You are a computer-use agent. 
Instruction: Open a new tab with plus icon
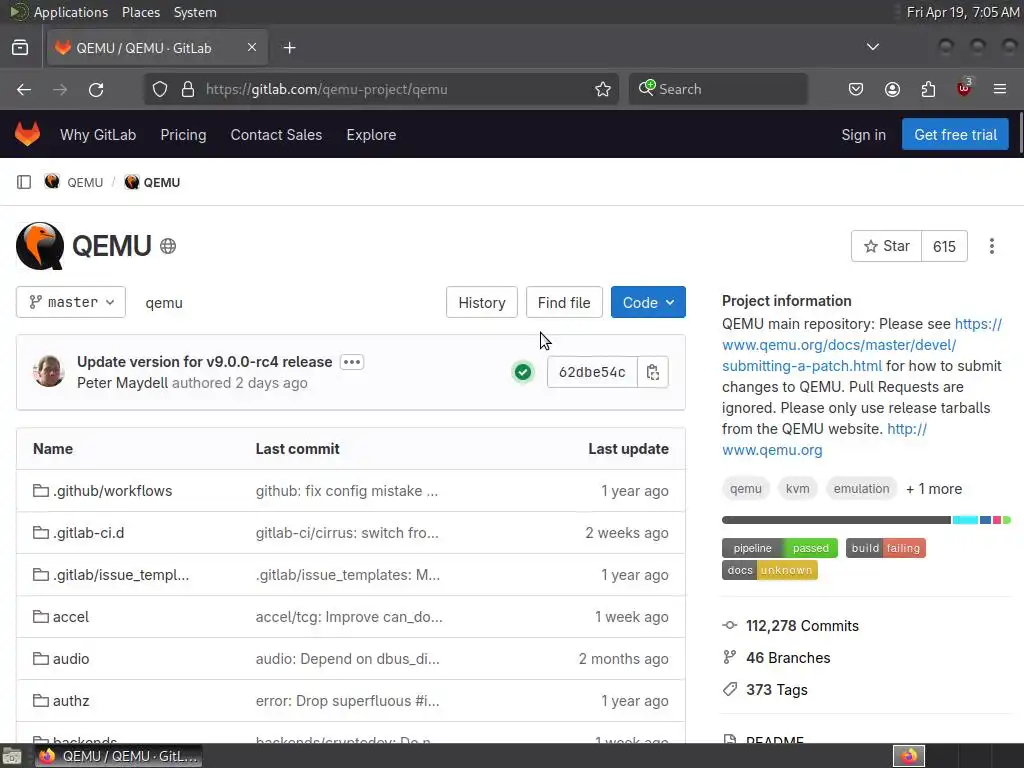coord(289,48)
